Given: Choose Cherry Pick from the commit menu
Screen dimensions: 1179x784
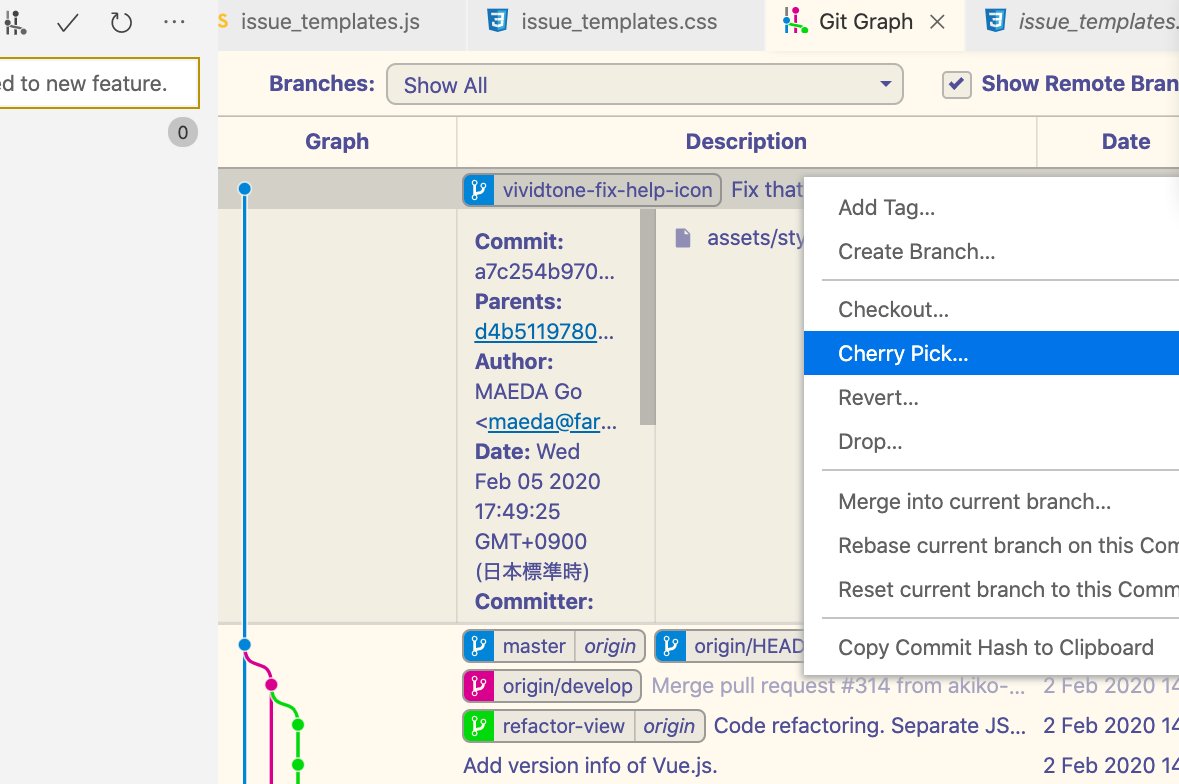Looking at the screenshot, I should (x=903, y=353).
